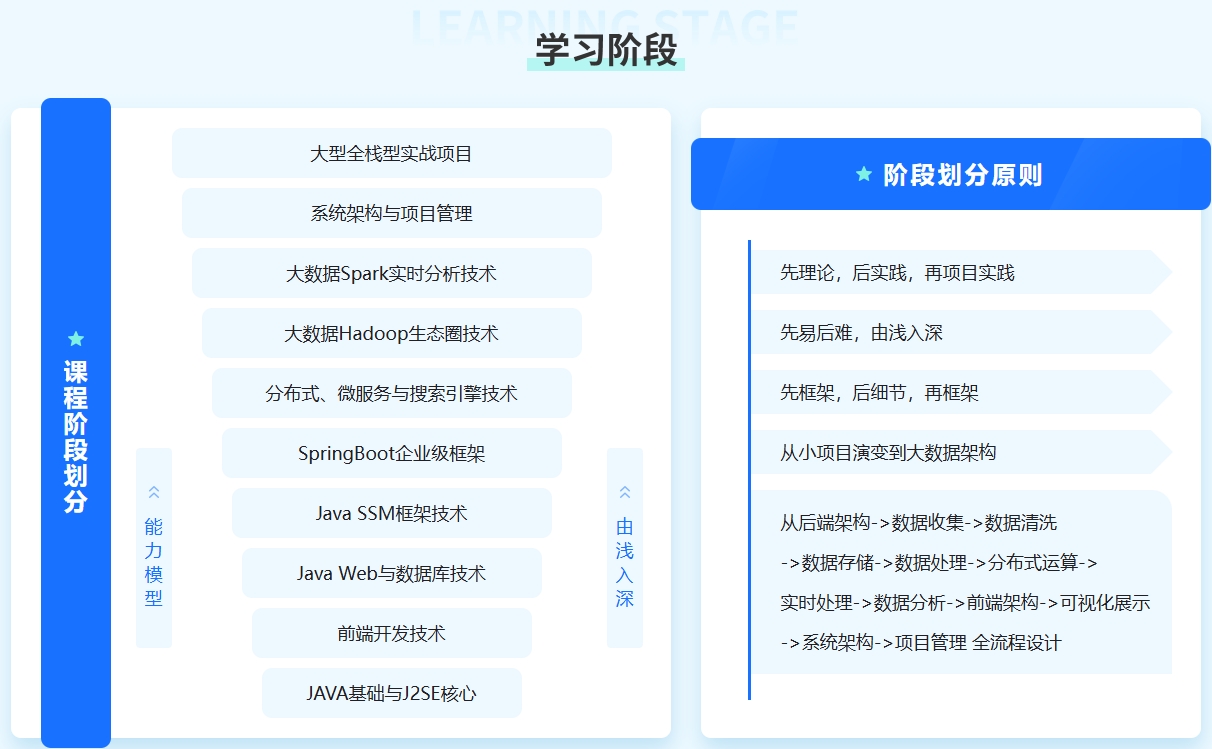Click the 课程阶段划分 vertical banner text
The width and height of the screenshot is (1212, 749).
[76, 436]
